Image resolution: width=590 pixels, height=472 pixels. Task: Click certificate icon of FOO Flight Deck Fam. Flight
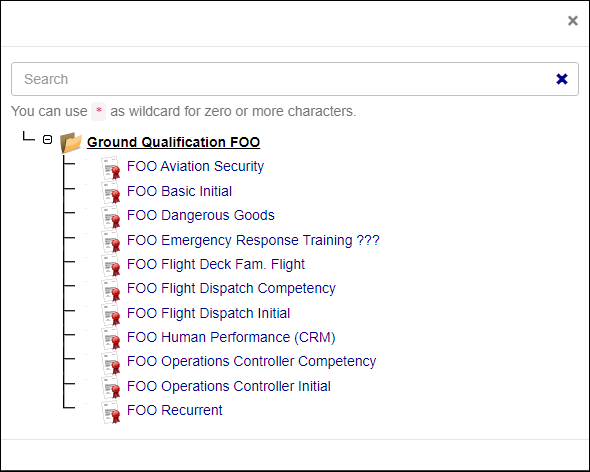(x=111, y=266)
